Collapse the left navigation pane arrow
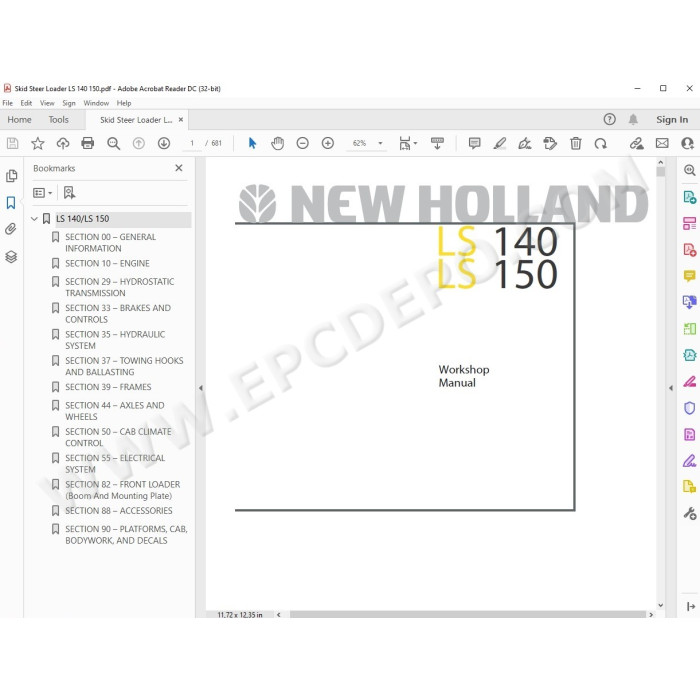This screenshot has height=700, width=700. 200,388
